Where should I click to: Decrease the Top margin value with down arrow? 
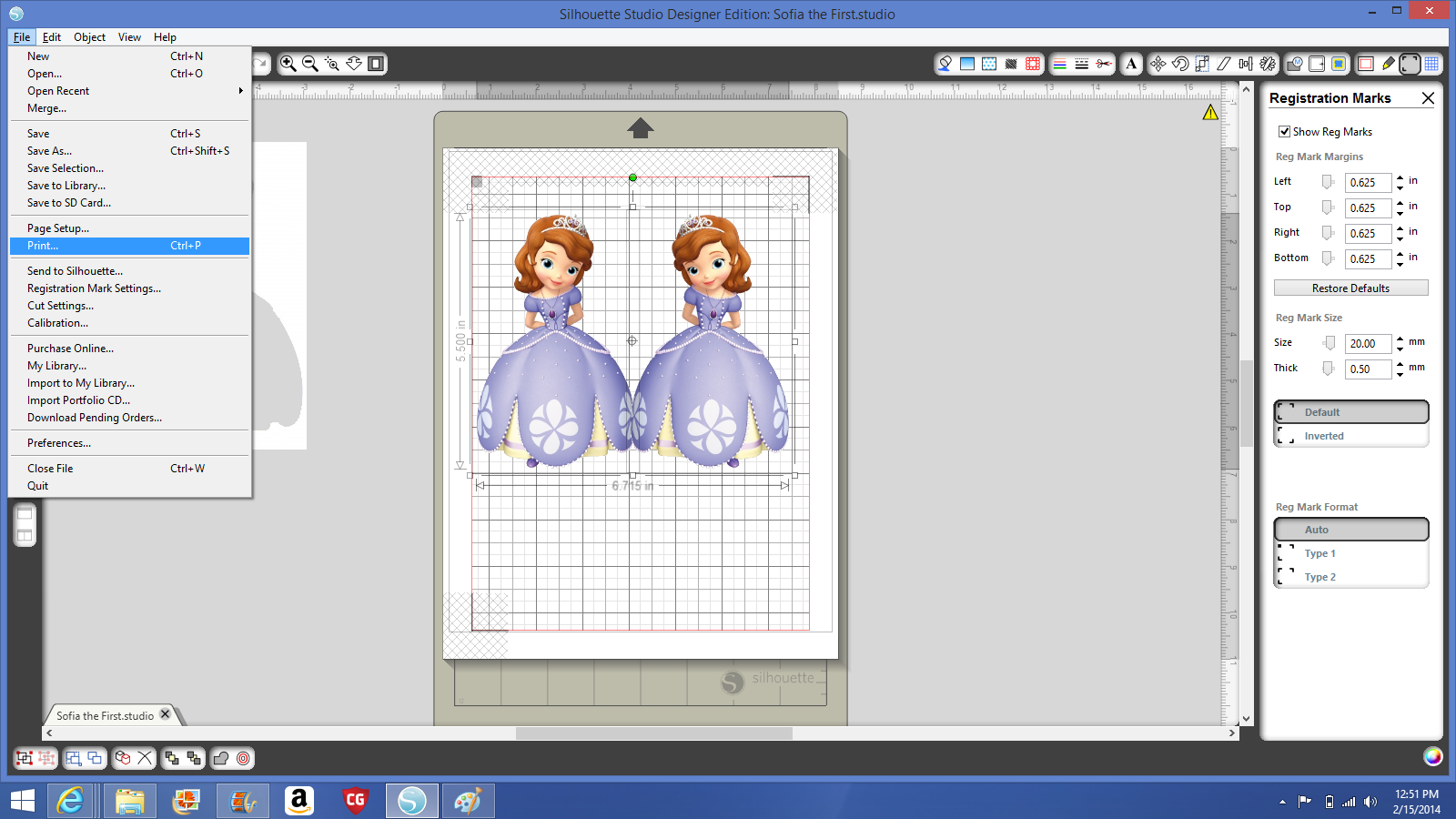click(x=1400, y=213)
